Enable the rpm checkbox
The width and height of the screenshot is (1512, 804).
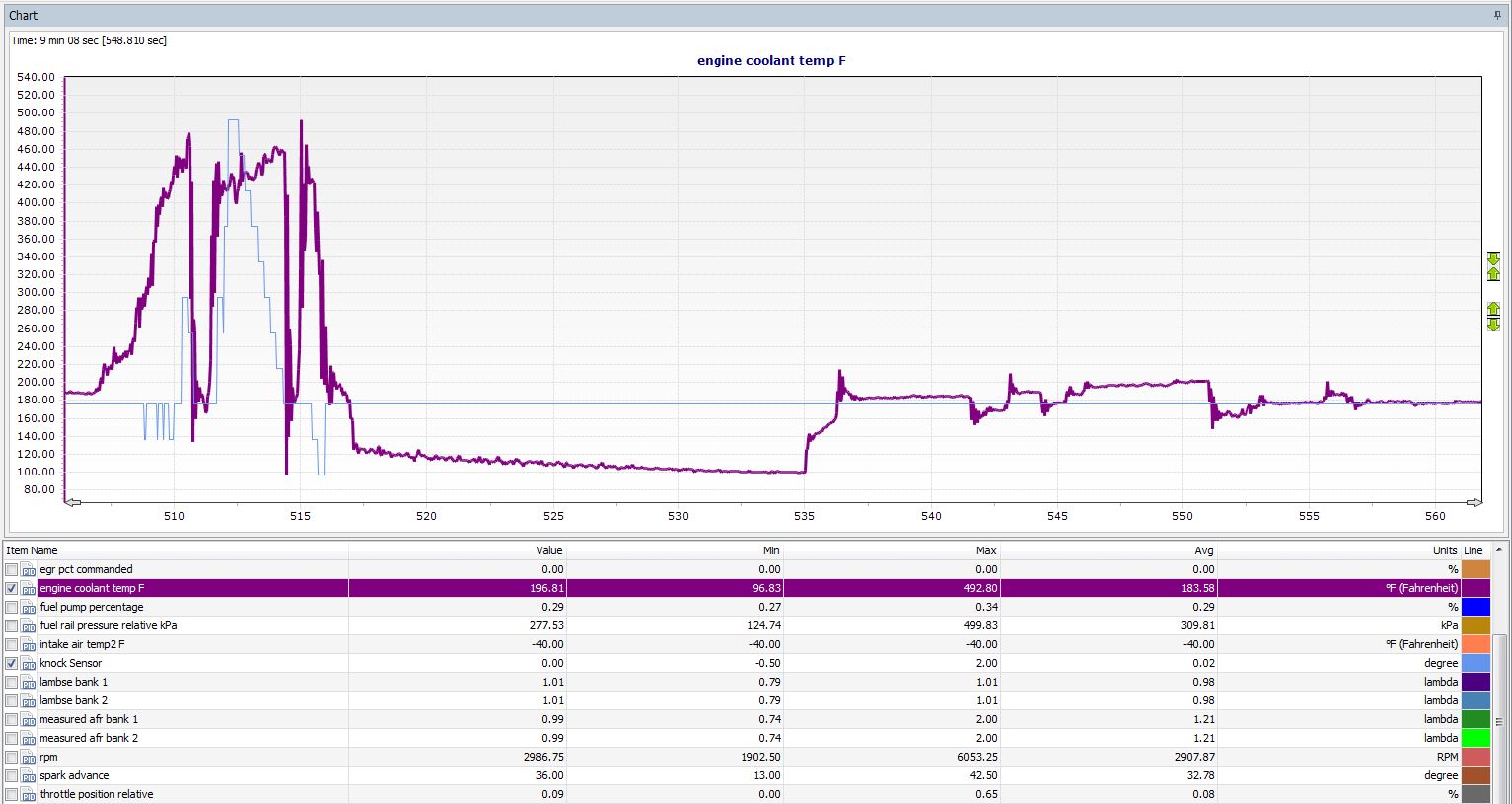[x=12, y=757]
